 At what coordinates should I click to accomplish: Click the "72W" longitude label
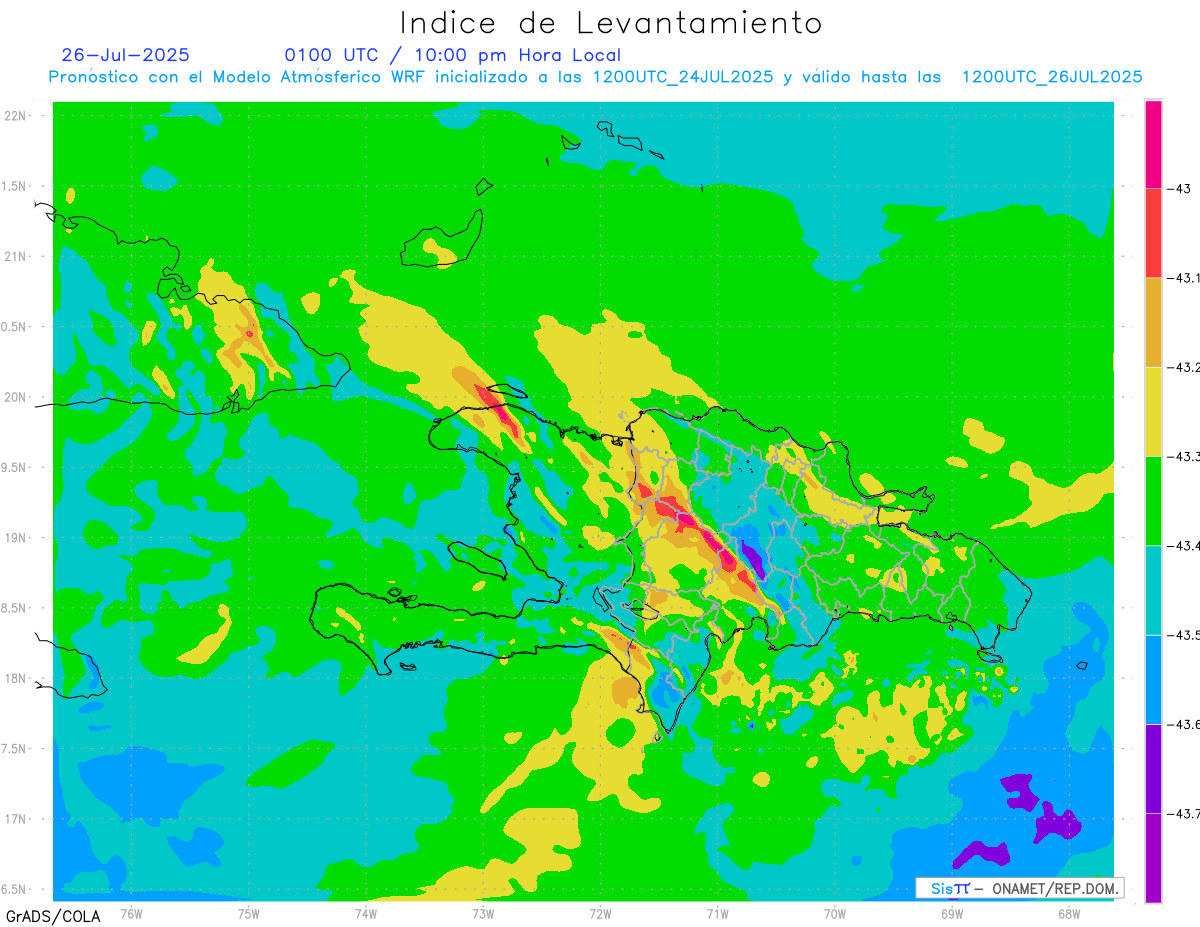tap(600, 912)
